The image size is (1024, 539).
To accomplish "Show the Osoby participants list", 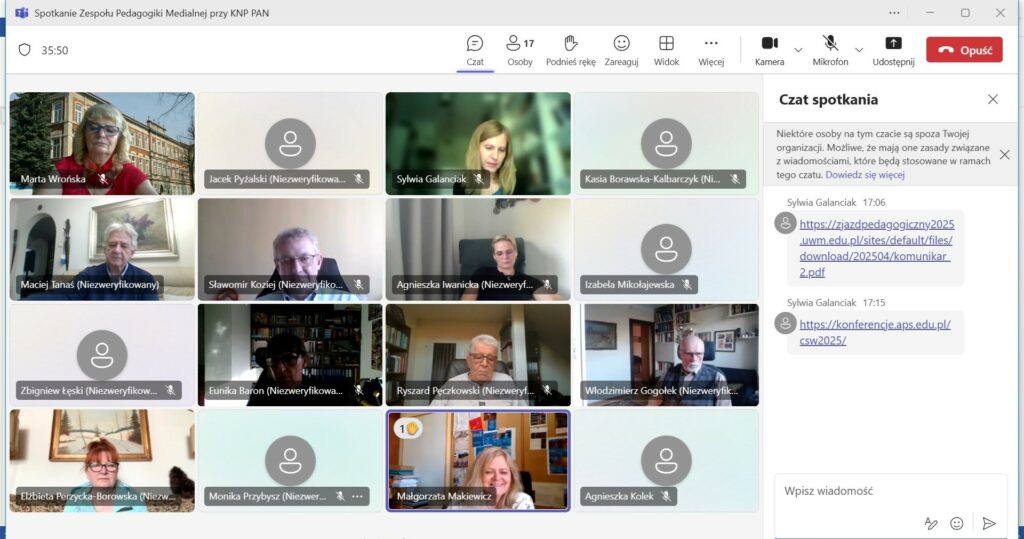I will coord(520,49).
